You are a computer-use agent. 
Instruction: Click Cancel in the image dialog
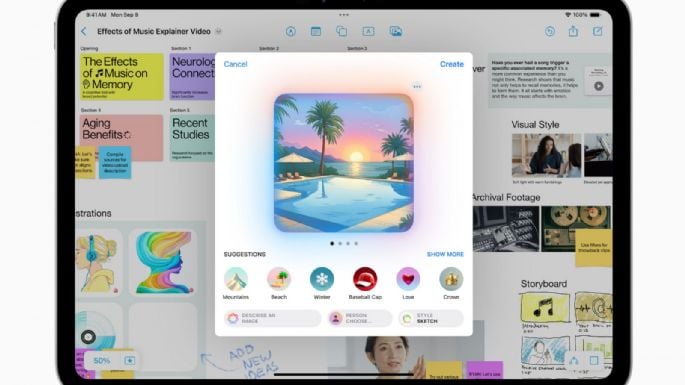(235, 64)
